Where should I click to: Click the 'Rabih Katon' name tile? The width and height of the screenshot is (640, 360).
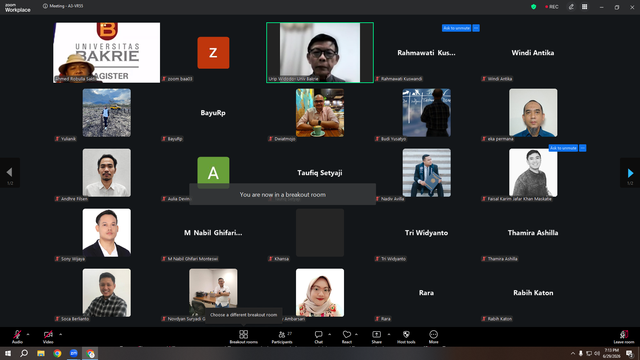533,293
